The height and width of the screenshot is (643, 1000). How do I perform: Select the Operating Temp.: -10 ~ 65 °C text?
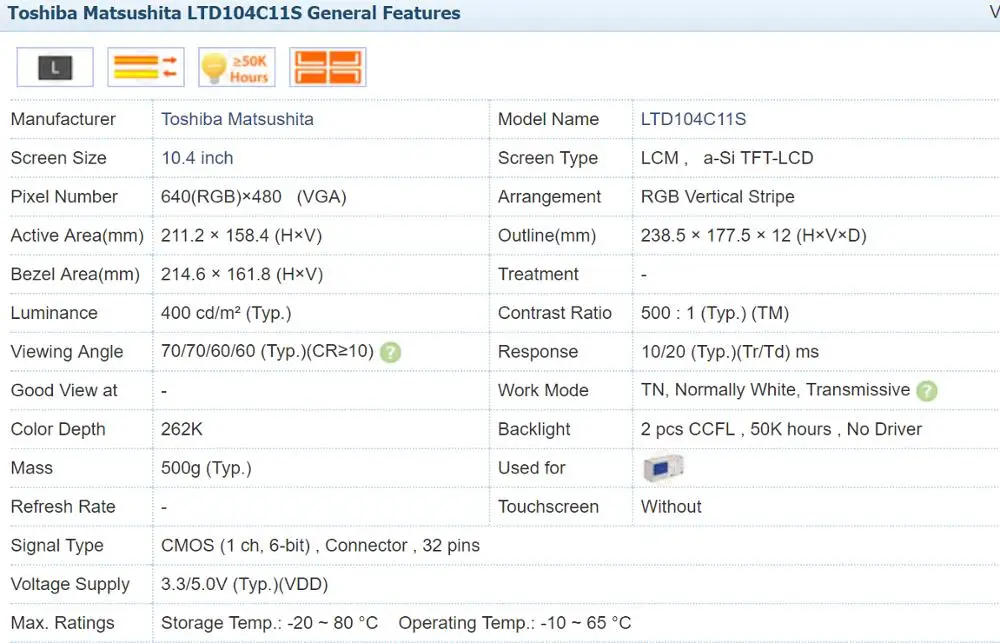tap(515, 623)
